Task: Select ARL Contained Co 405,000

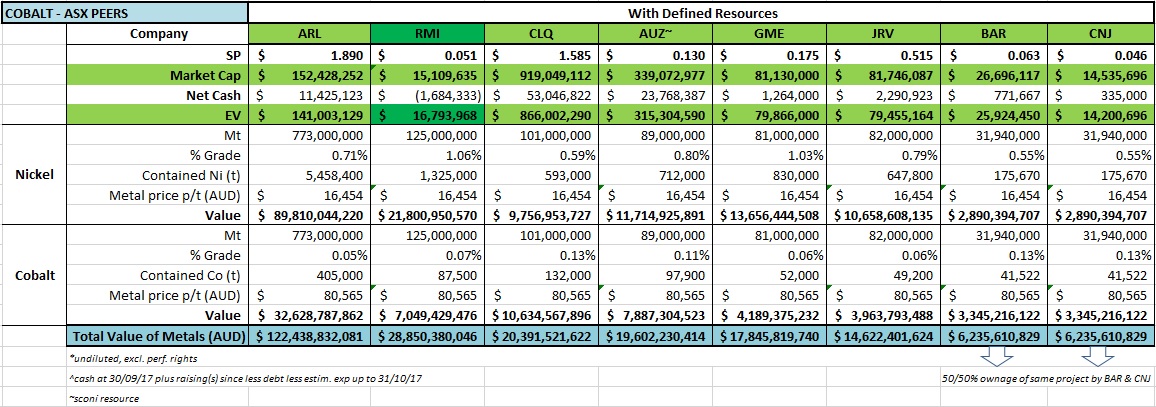Action: [310, 275]
